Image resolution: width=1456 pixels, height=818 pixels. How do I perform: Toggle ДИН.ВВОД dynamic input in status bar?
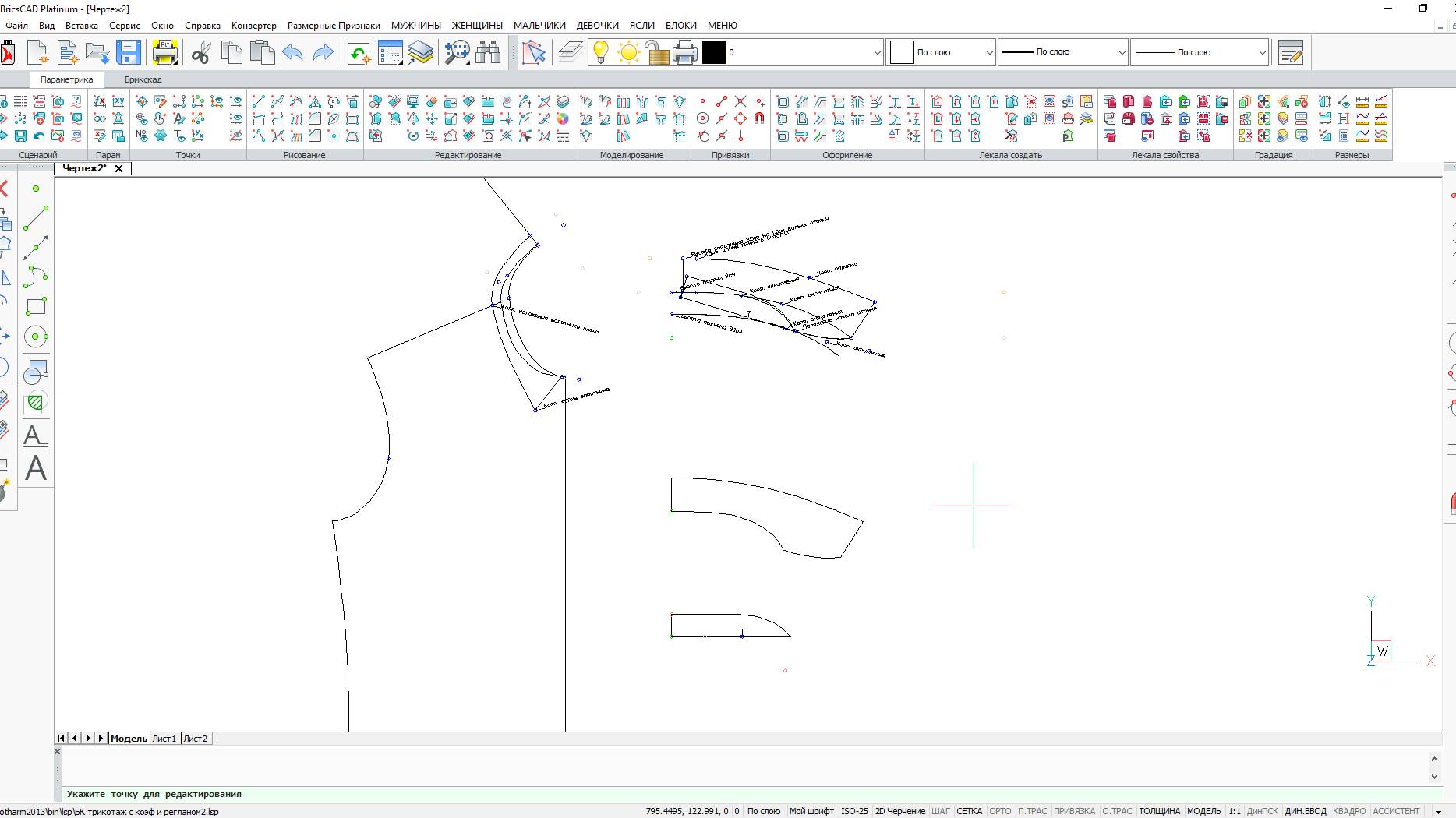tap(1305, 811)
